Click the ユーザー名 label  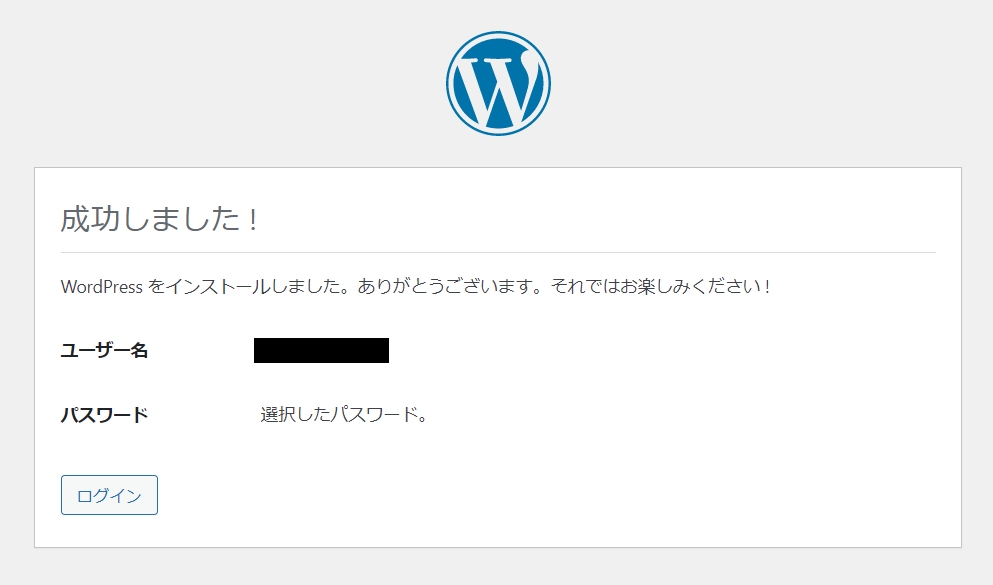tap(104, 350)
